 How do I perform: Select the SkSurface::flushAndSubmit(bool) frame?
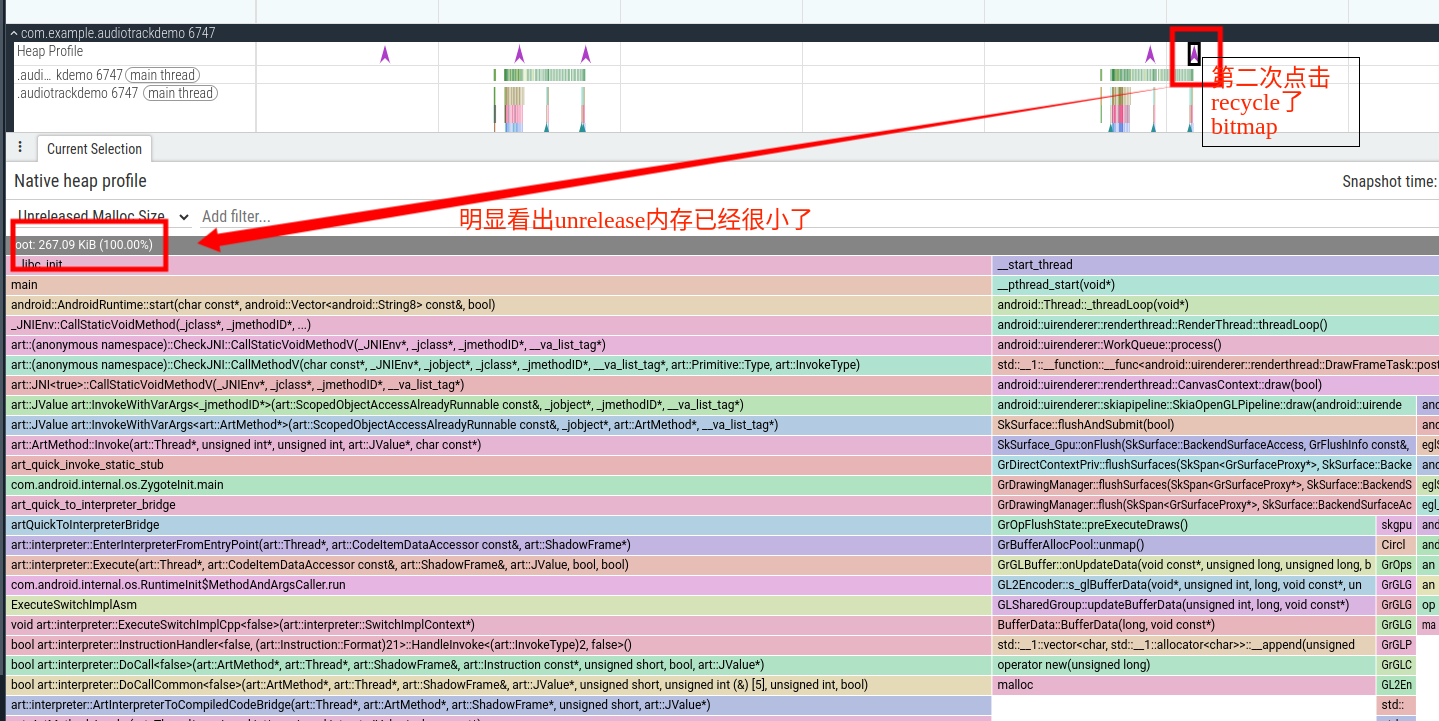[1205, 425]
